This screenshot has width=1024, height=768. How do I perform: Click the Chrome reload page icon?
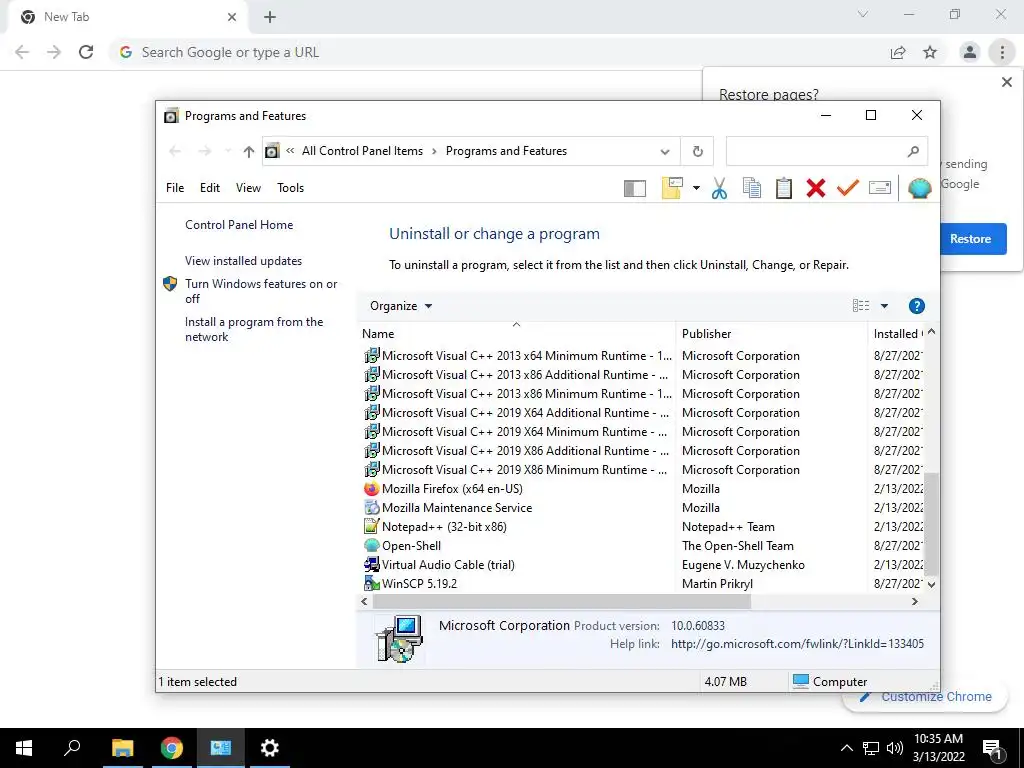coord(86,52)
